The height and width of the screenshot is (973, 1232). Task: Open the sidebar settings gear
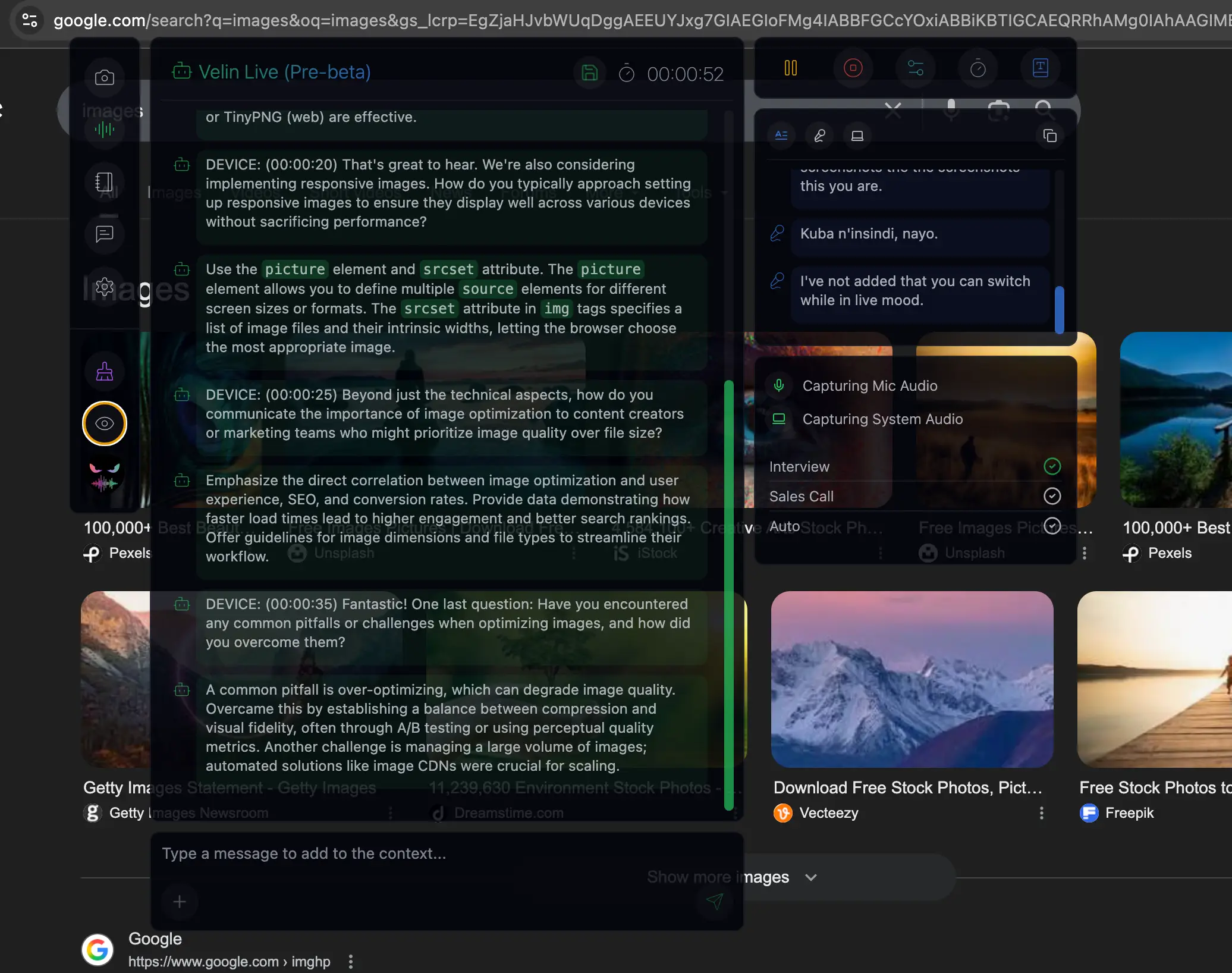(105, 287)
